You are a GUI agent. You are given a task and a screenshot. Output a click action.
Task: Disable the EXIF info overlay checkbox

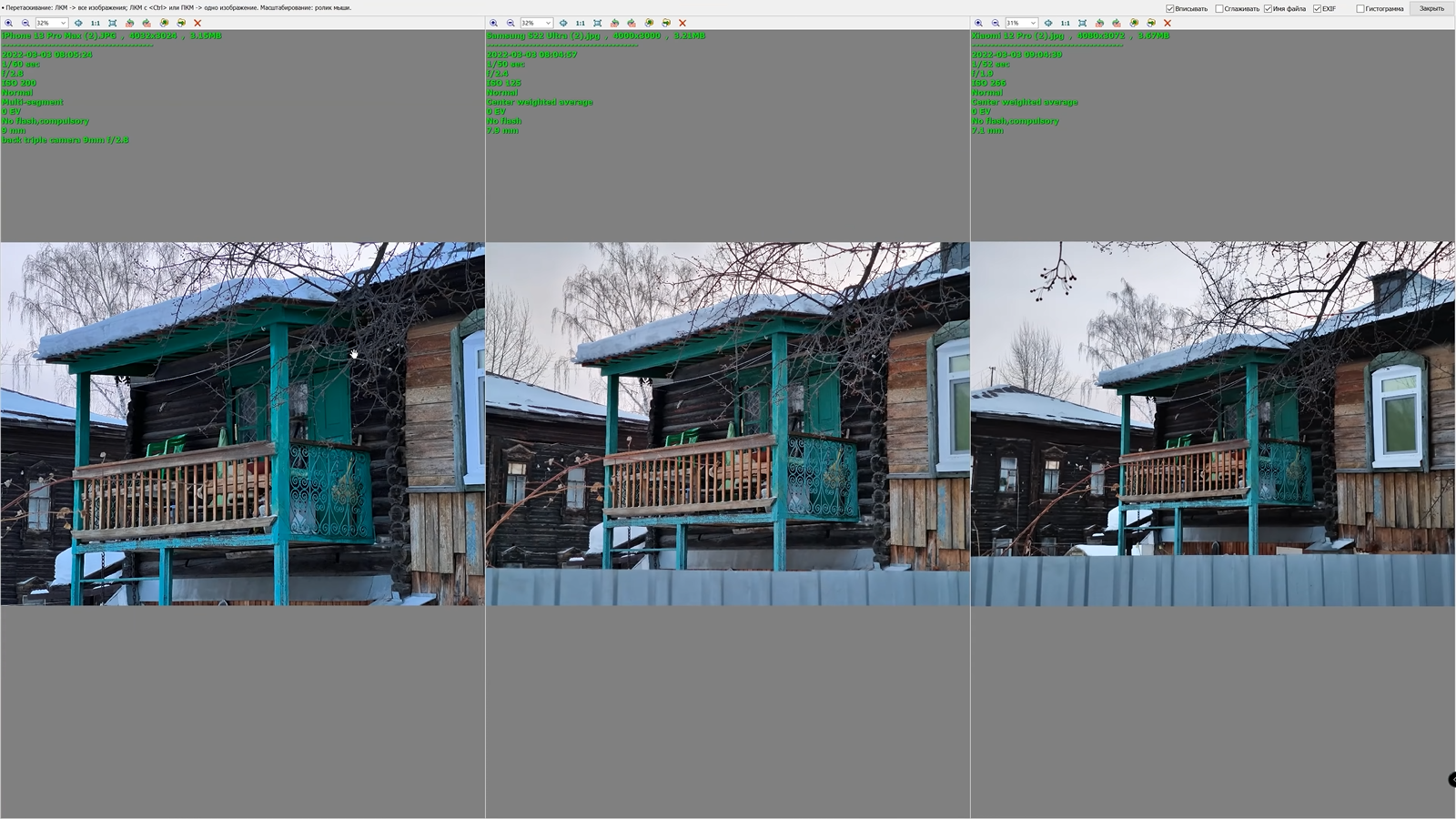pos(1317,9)
